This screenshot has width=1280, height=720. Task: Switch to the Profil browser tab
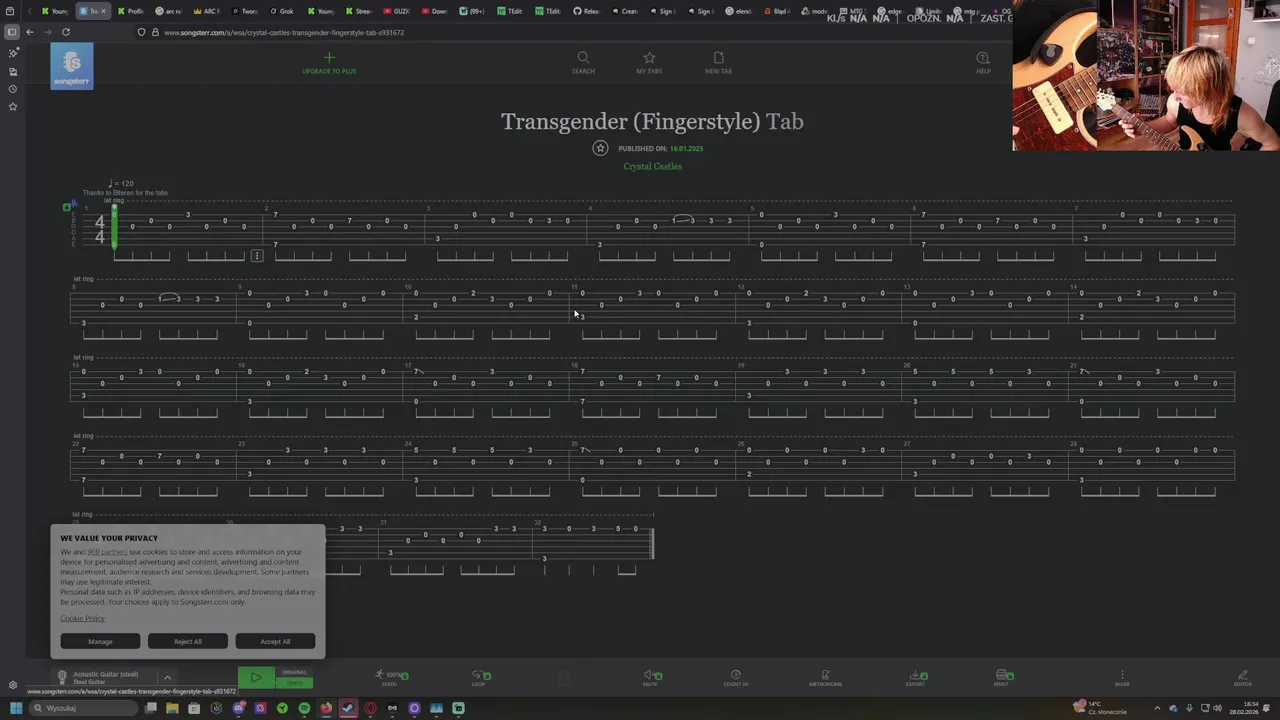pyautogui.click(x=131, y=11)
